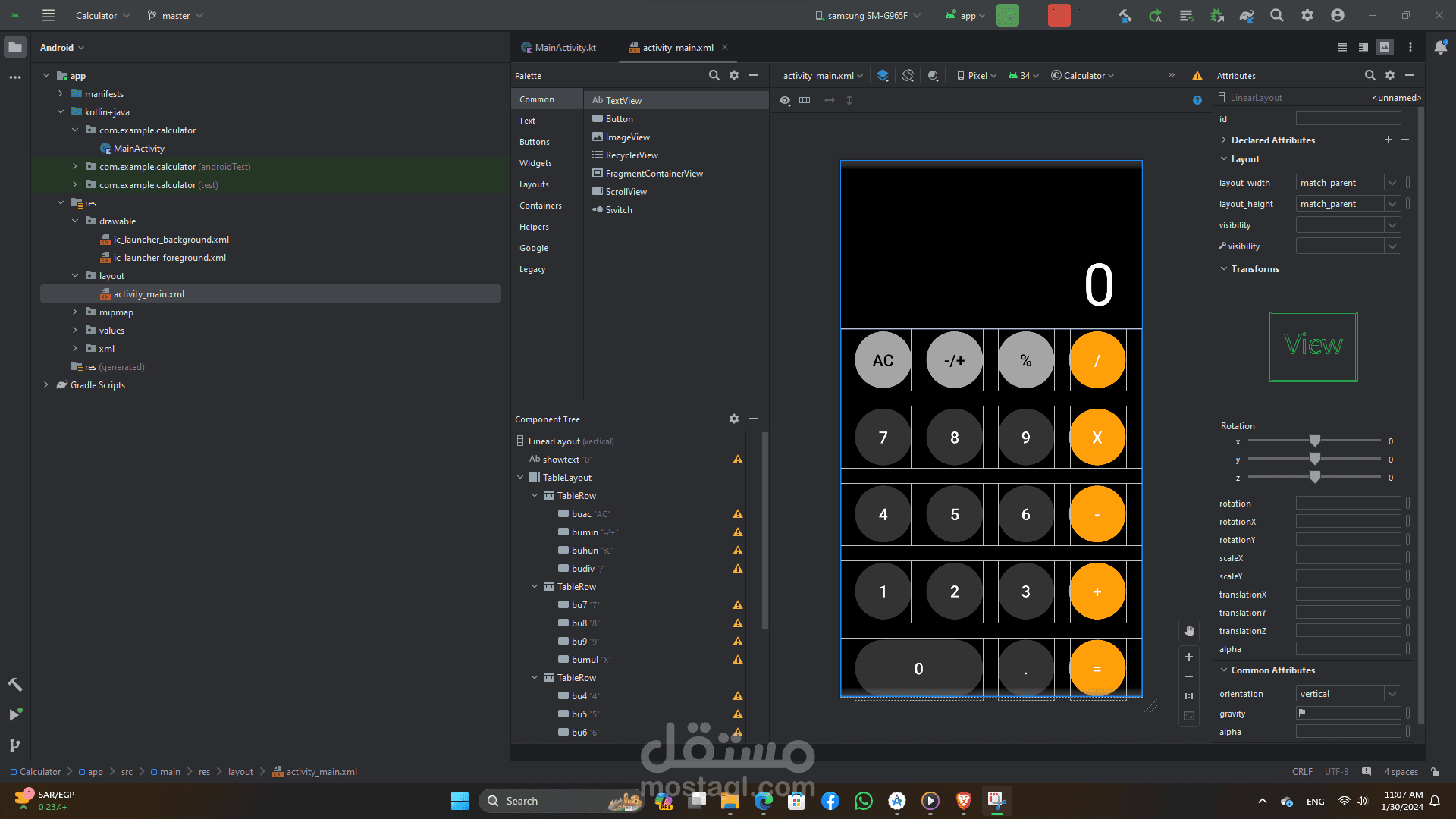Open the layout_width match_parent dropdown
1456x819 pixels.
[x=1392, y=183]
